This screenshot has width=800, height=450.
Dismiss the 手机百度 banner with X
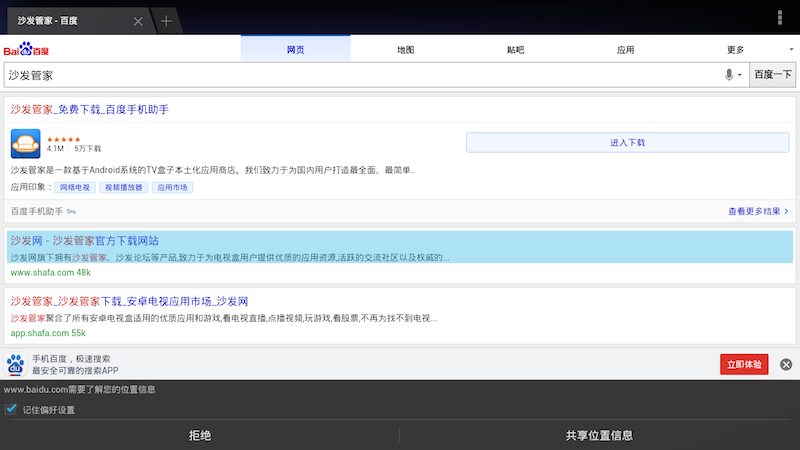786,364
